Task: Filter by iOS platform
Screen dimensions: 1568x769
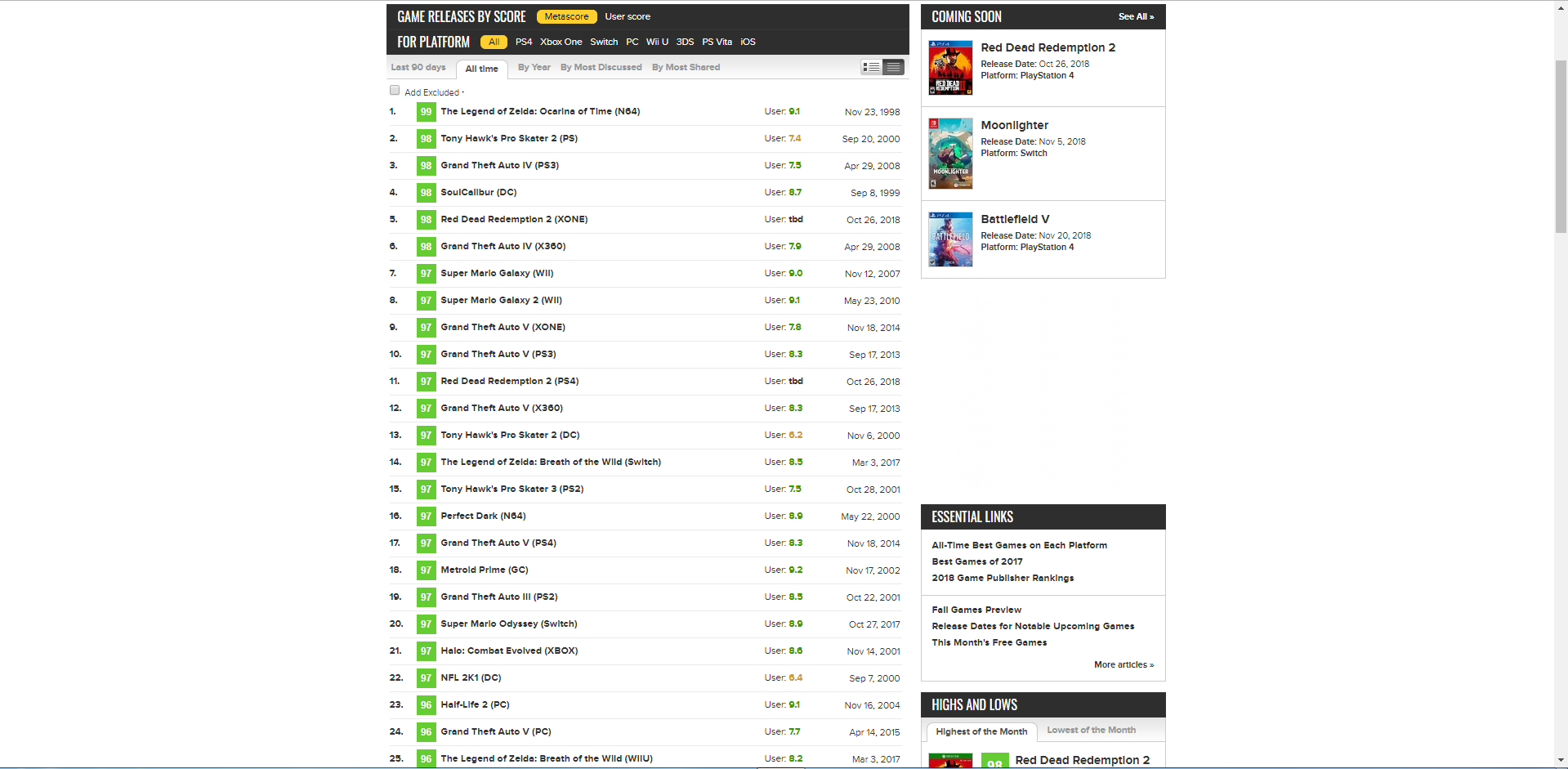Action: (748, 42)
